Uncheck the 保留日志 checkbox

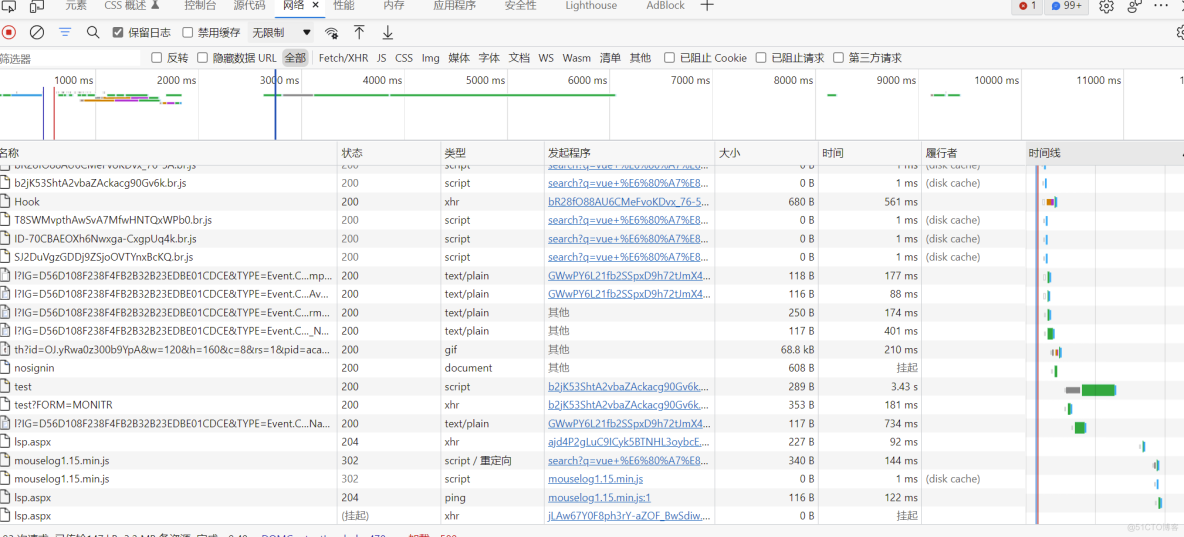[x=118, y=33]
